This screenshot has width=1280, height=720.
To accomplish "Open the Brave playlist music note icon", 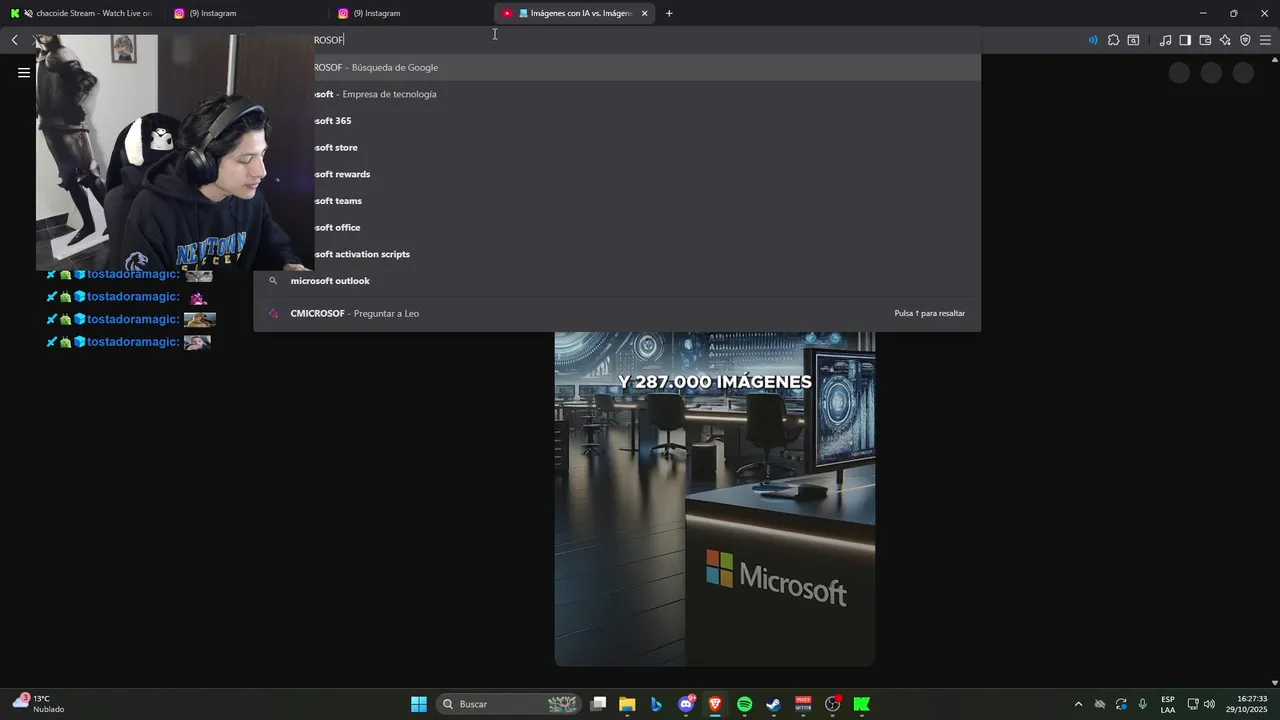I will tap(1165, 40).
